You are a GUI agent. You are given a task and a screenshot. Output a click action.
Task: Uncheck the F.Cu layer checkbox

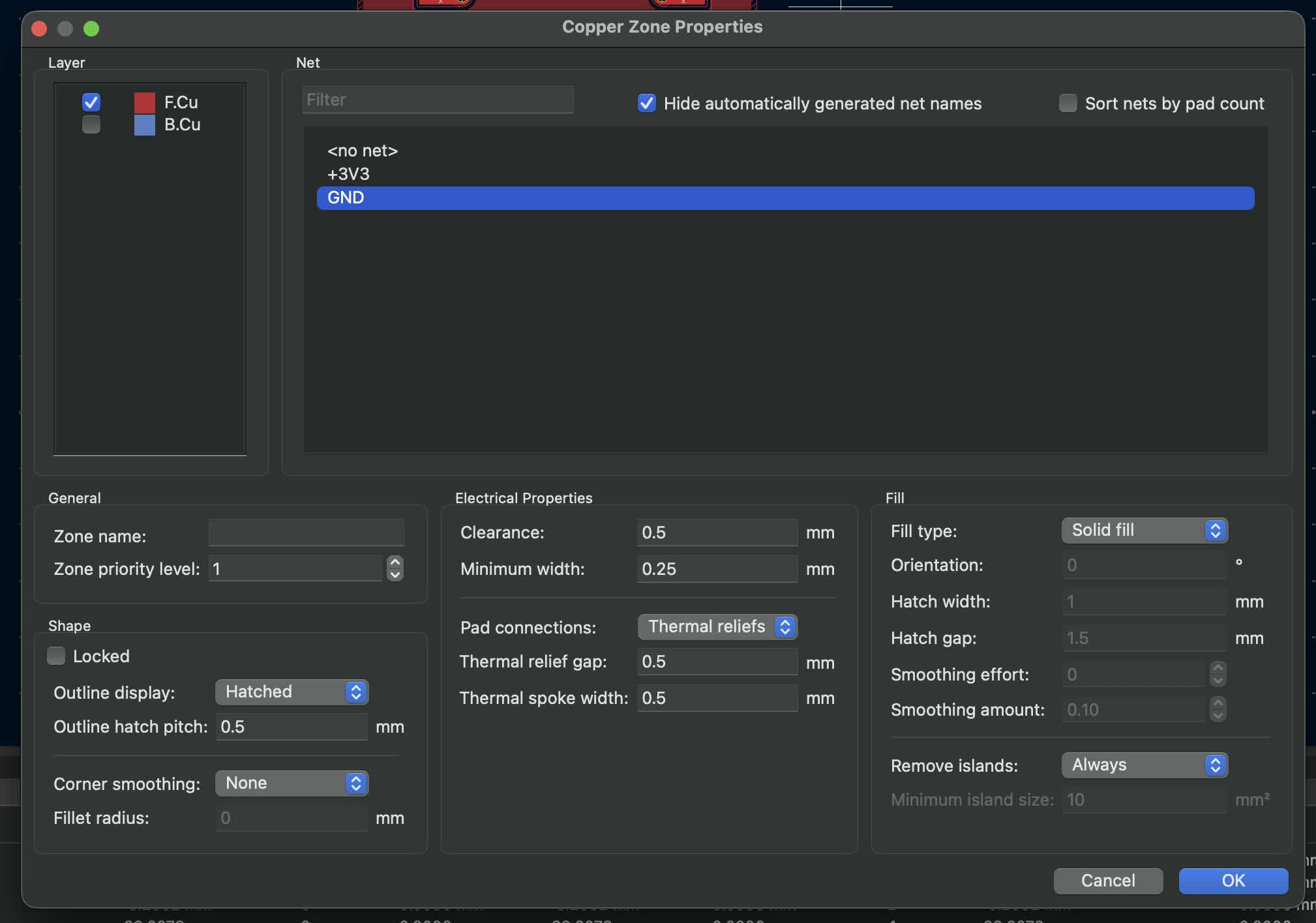91,102
